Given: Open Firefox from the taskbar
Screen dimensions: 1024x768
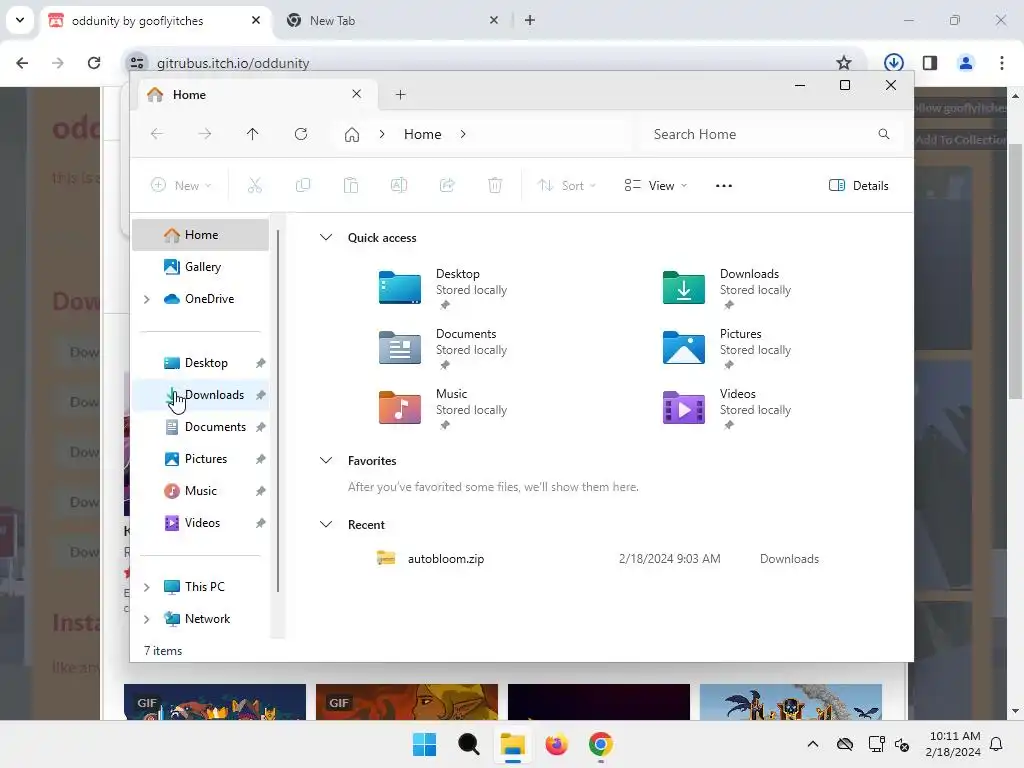Looking at the screenshot, I should 556,744.
